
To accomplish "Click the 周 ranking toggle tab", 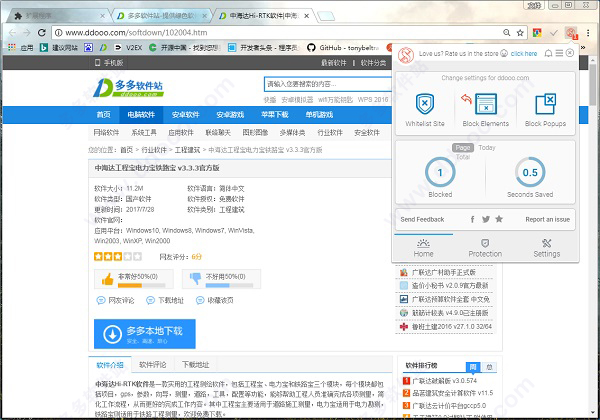I will [473, 367].
